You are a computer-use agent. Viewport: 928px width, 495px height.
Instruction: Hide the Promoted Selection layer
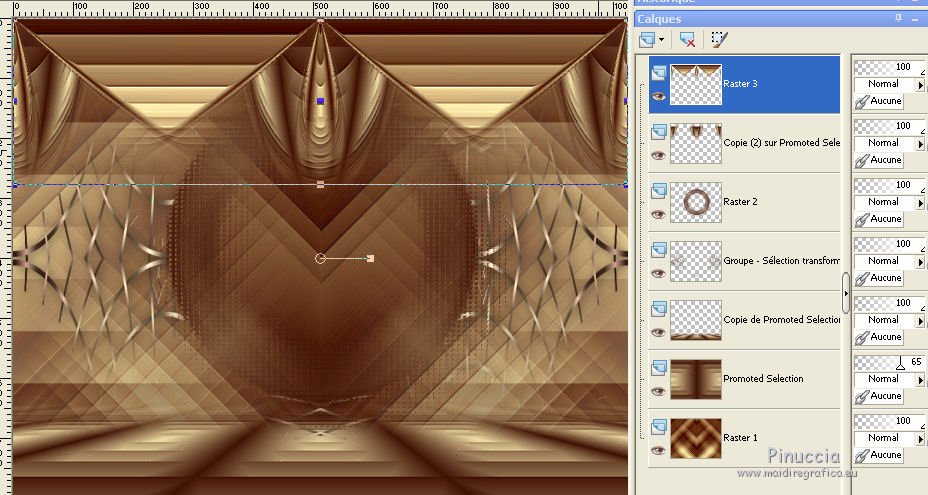[657, 391]
